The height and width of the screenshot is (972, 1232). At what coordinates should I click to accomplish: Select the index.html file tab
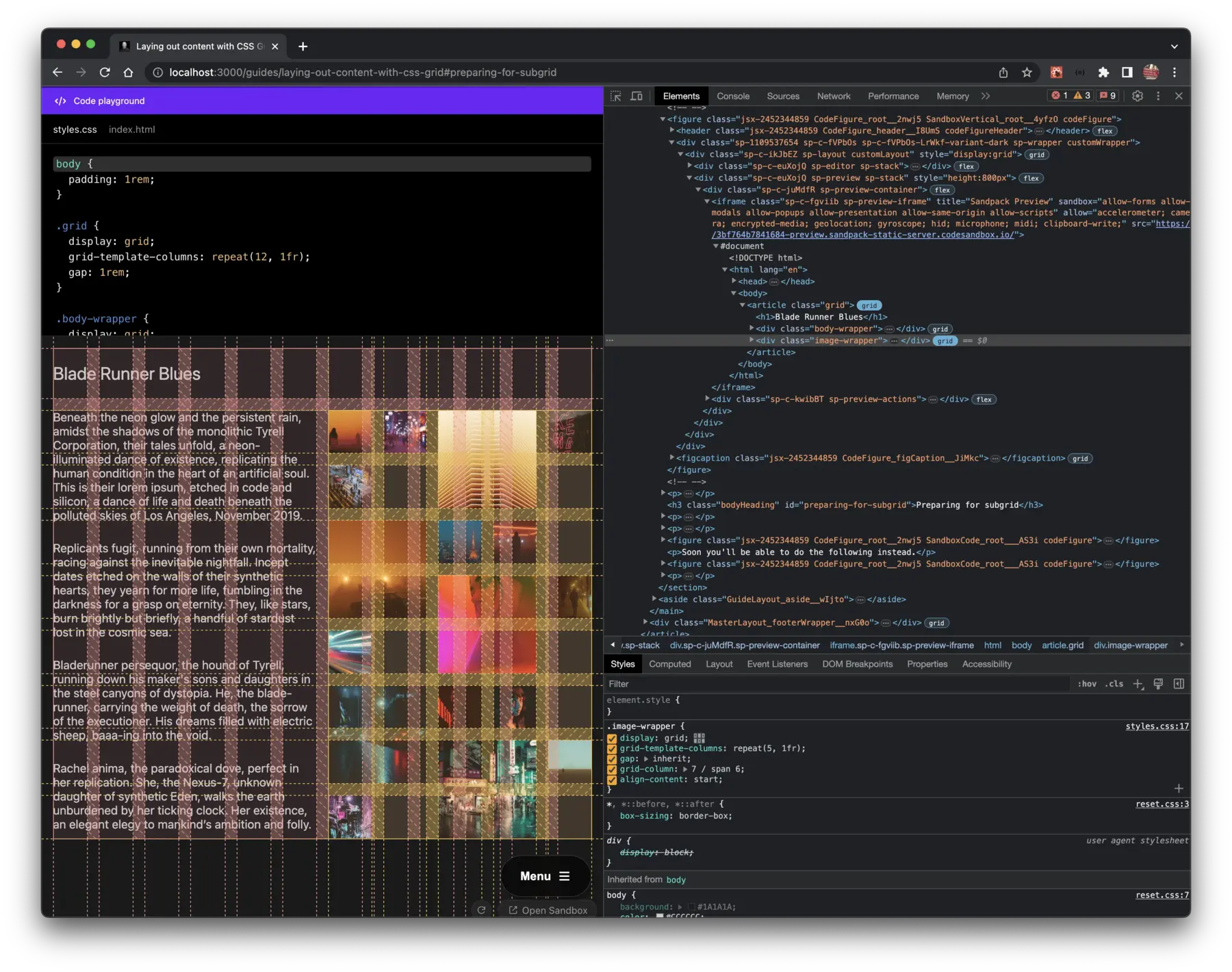coord(131,129)
